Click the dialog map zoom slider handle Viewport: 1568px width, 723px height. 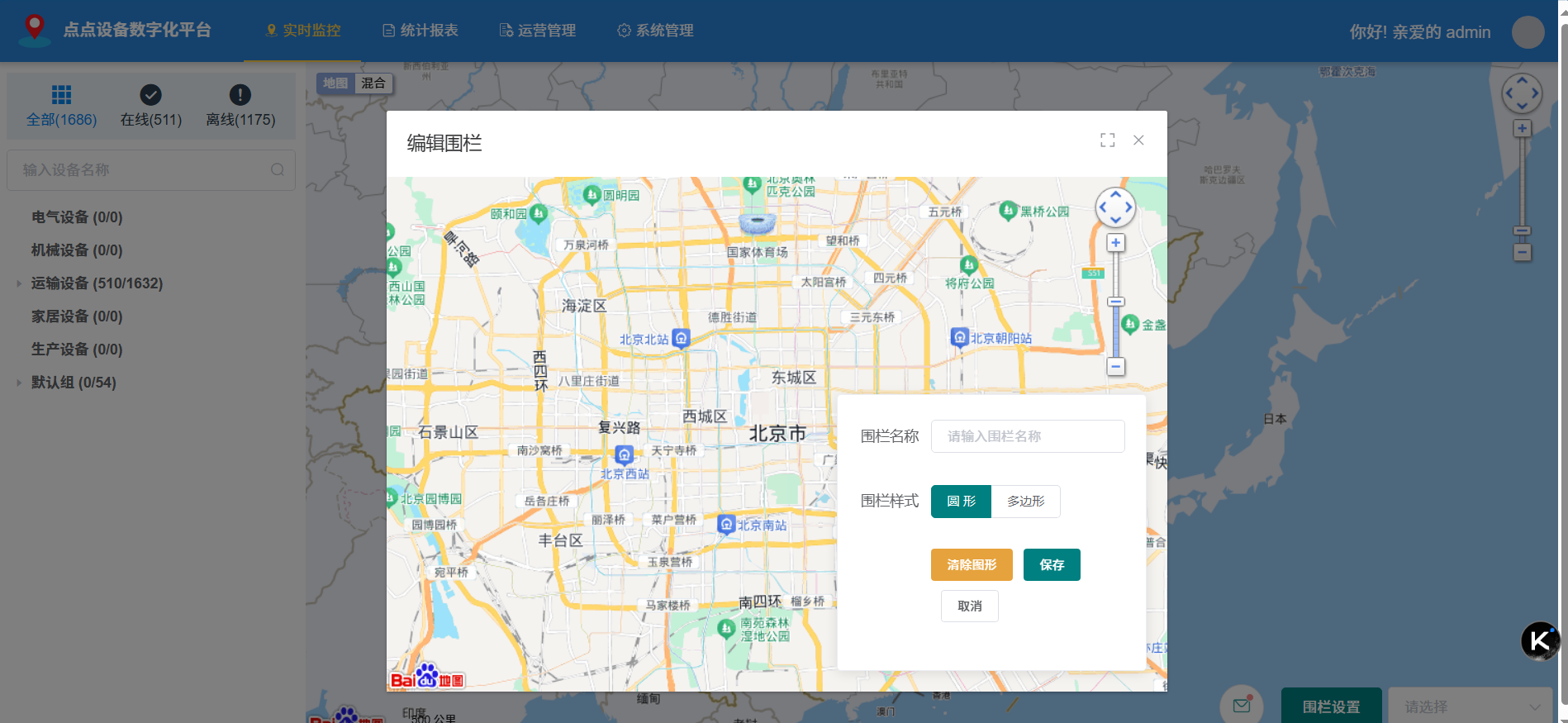coord(1115,302)
